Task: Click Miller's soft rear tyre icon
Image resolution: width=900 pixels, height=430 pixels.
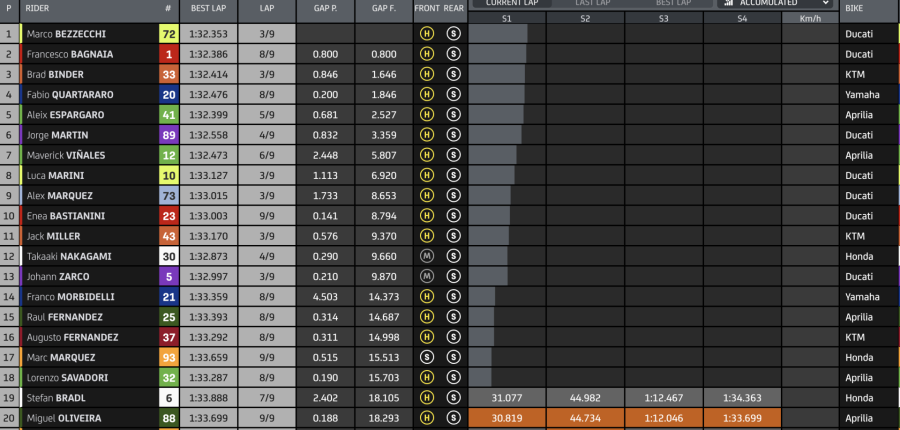Action: click(453, 236)
